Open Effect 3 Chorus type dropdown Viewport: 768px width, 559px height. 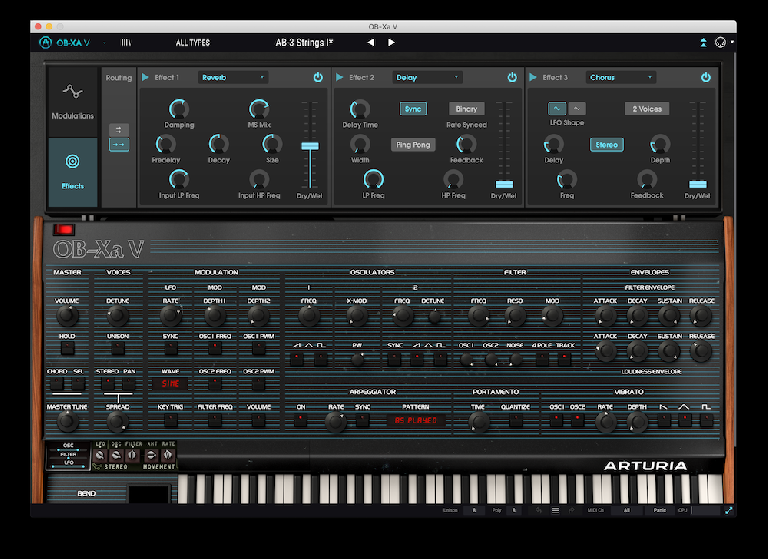pos(621,77)
